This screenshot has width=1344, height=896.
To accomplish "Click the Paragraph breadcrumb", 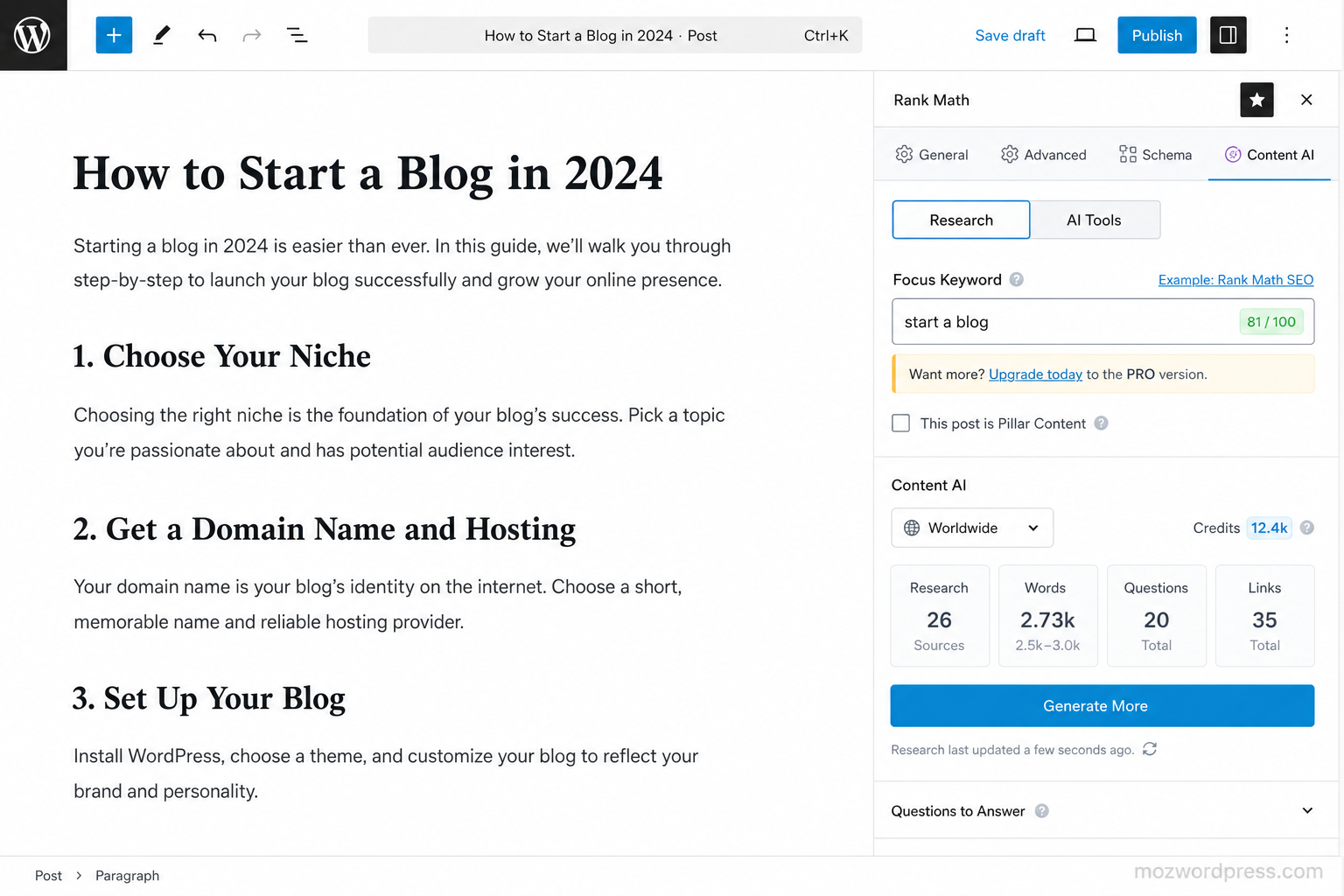I will 128,876.
